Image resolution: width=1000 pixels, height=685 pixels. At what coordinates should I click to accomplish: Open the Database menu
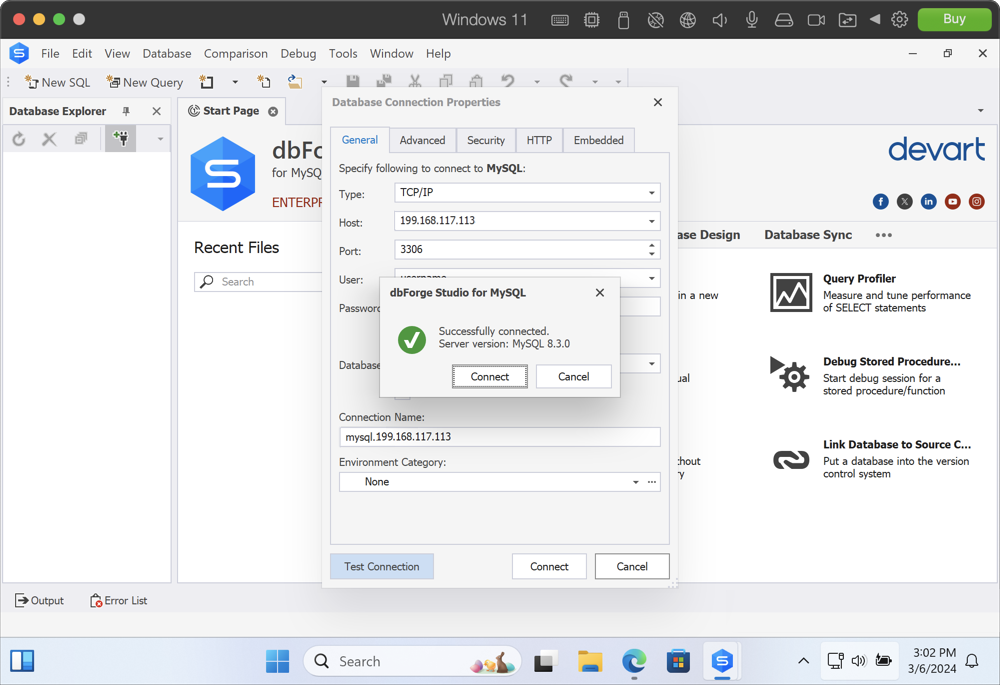[x=167, y=54]
